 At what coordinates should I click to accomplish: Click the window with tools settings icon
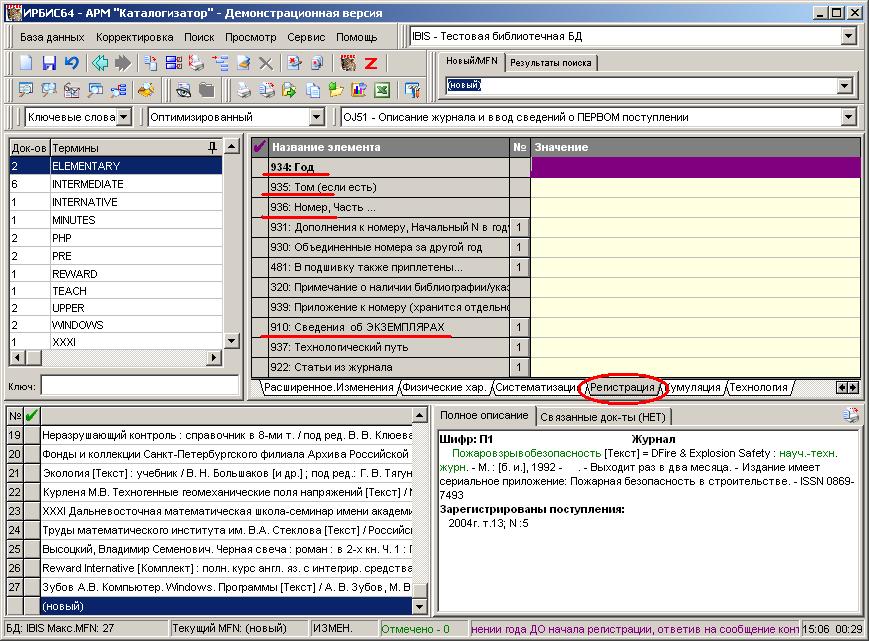[412, 90]
